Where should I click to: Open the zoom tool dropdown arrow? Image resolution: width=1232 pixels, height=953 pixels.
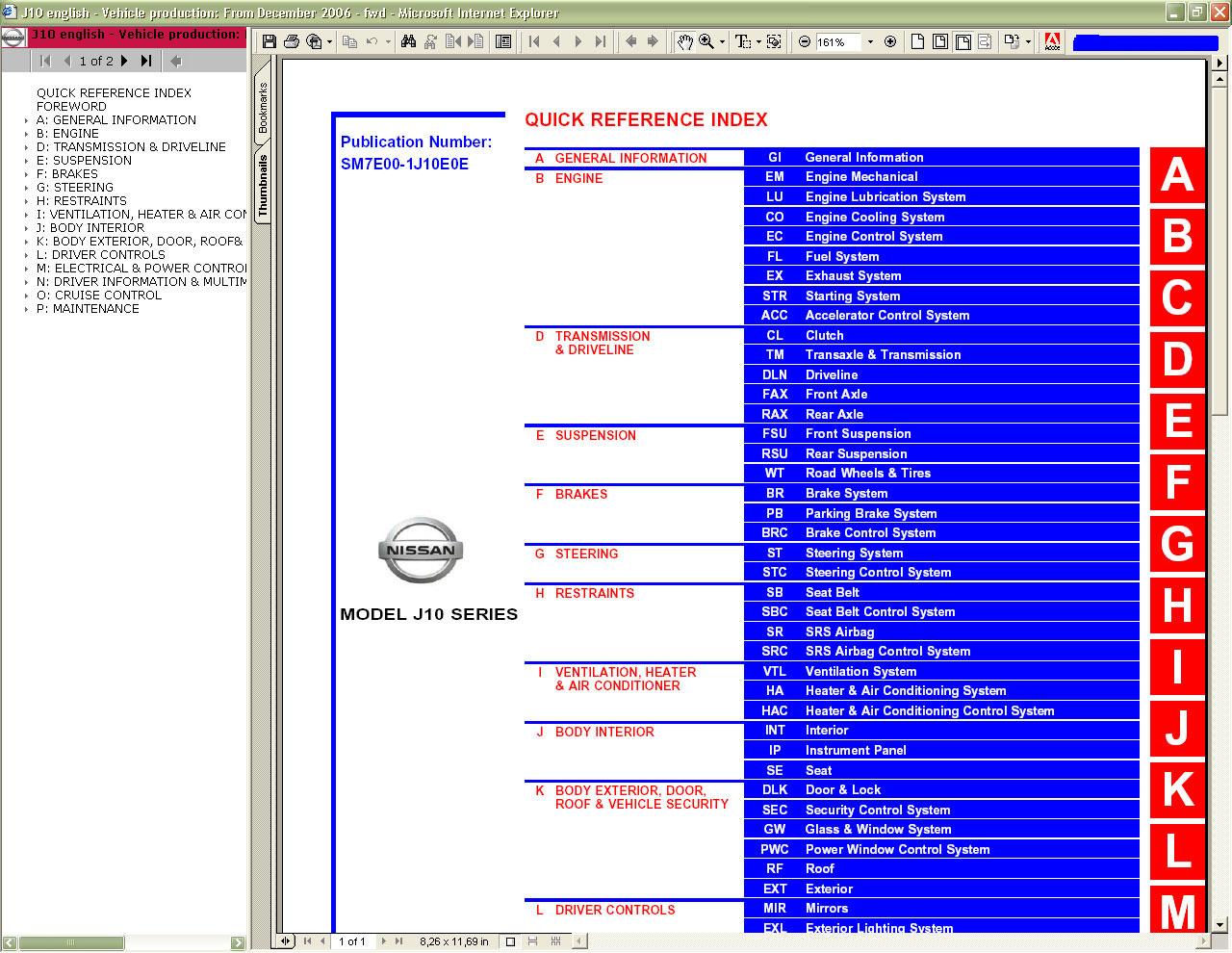tap(722, 41)
